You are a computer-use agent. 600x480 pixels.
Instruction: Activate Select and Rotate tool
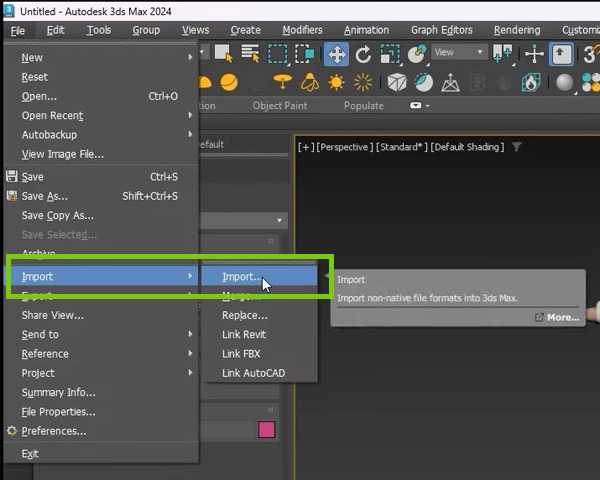point(363,54)
